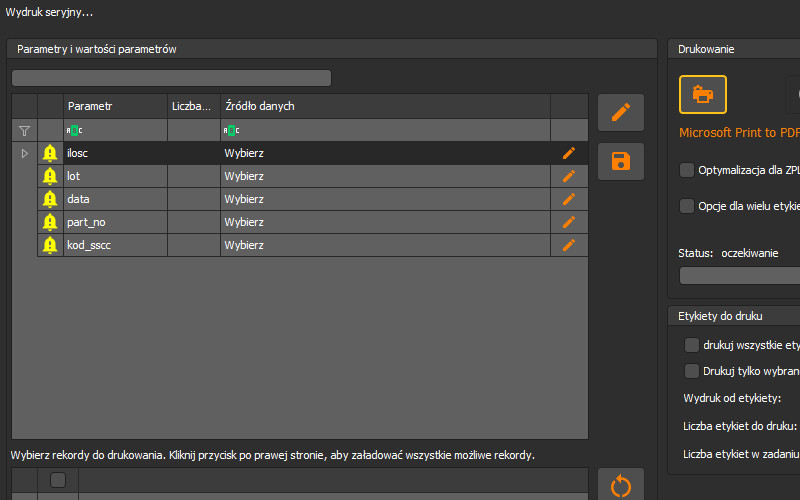Edit the kod_sscc parameter with its pencil icon
Image resolution: width=800 pixels, height=500 pixels.
click(569, 245)
